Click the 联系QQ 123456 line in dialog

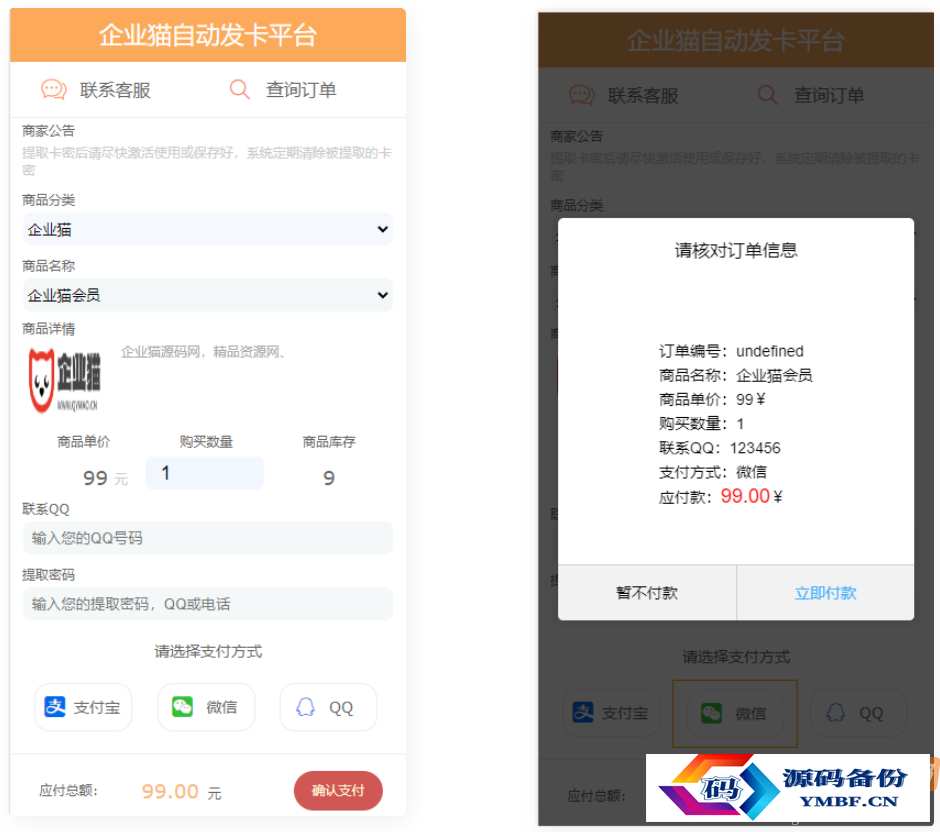[719, 448]
